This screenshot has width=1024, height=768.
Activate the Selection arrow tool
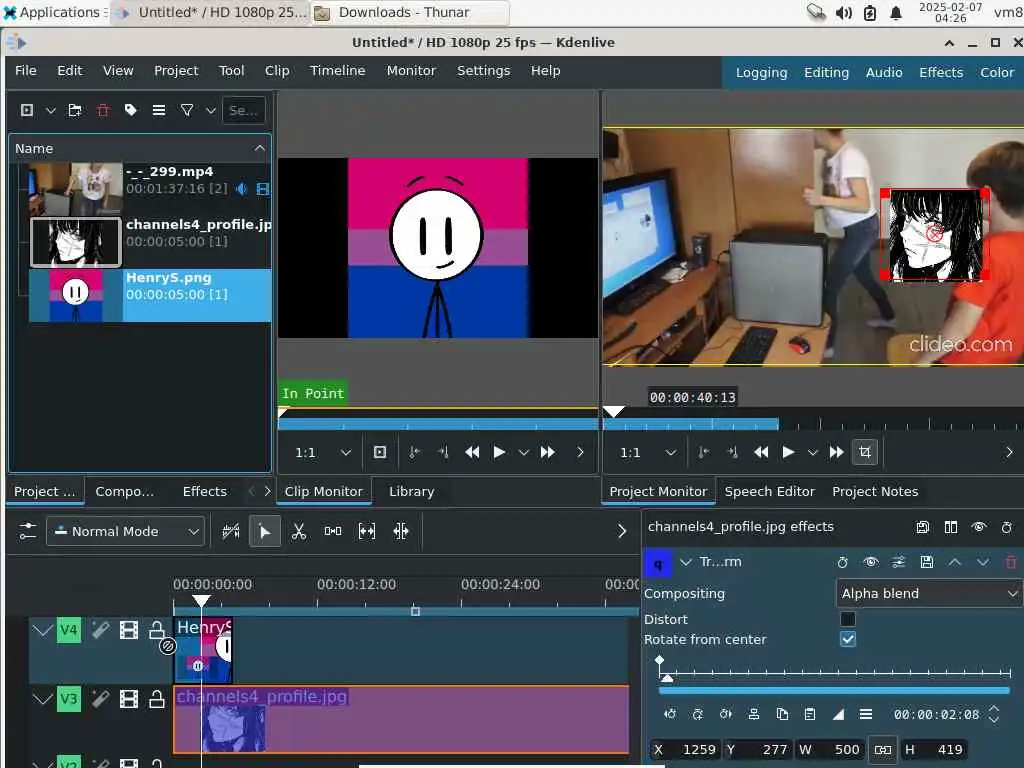(264, 531)
